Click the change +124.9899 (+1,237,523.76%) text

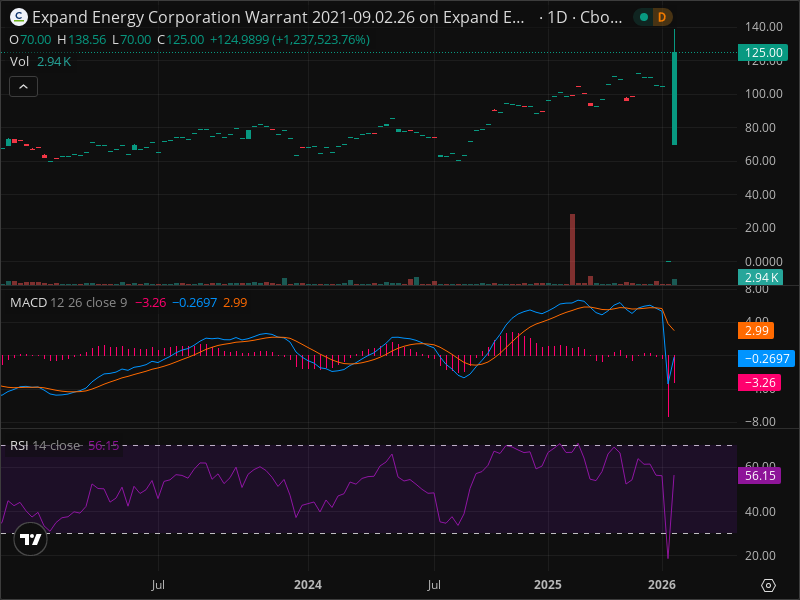290,40
